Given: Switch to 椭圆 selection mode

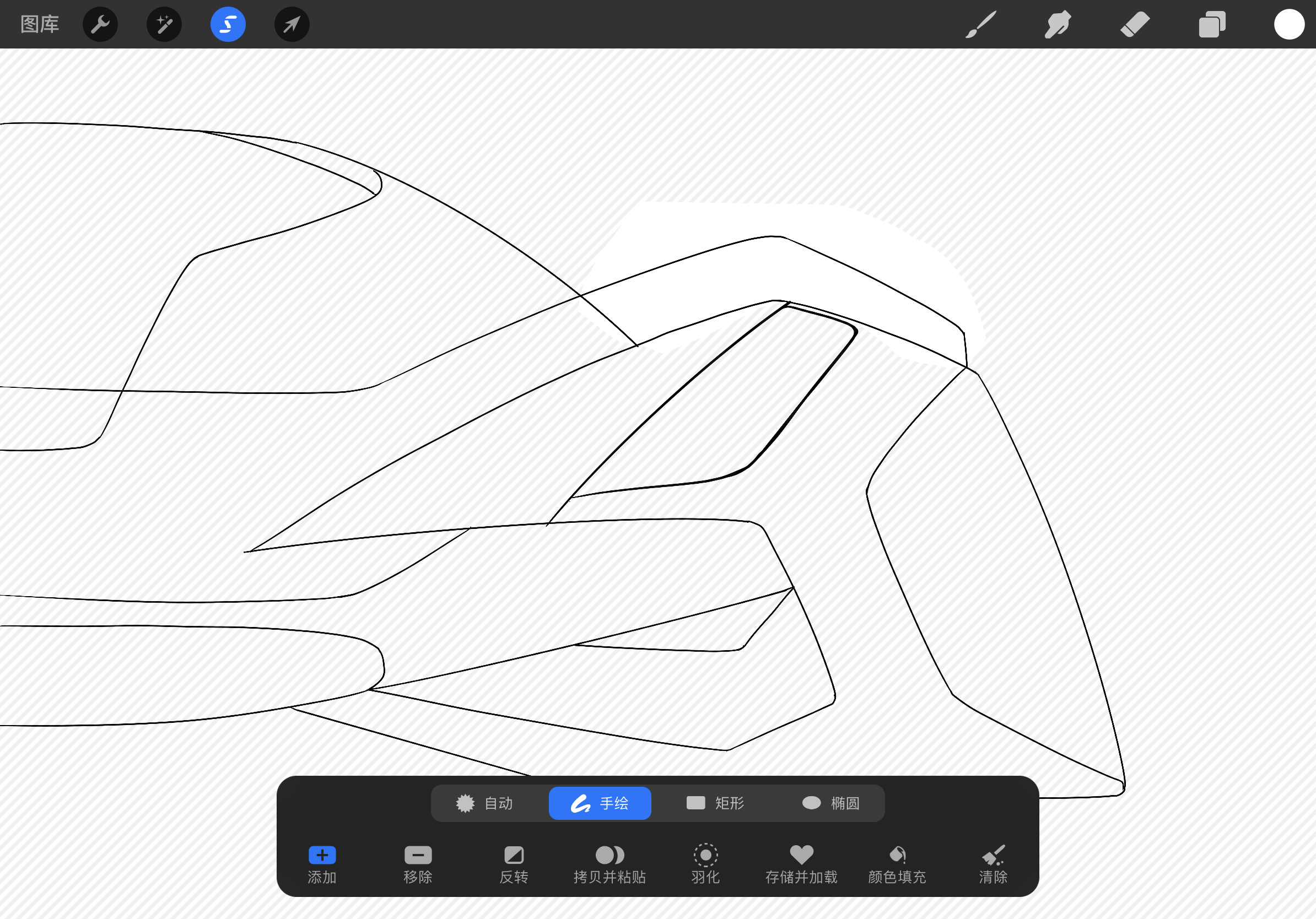Looking at the screenshot, I should click(x=832, y=803).
